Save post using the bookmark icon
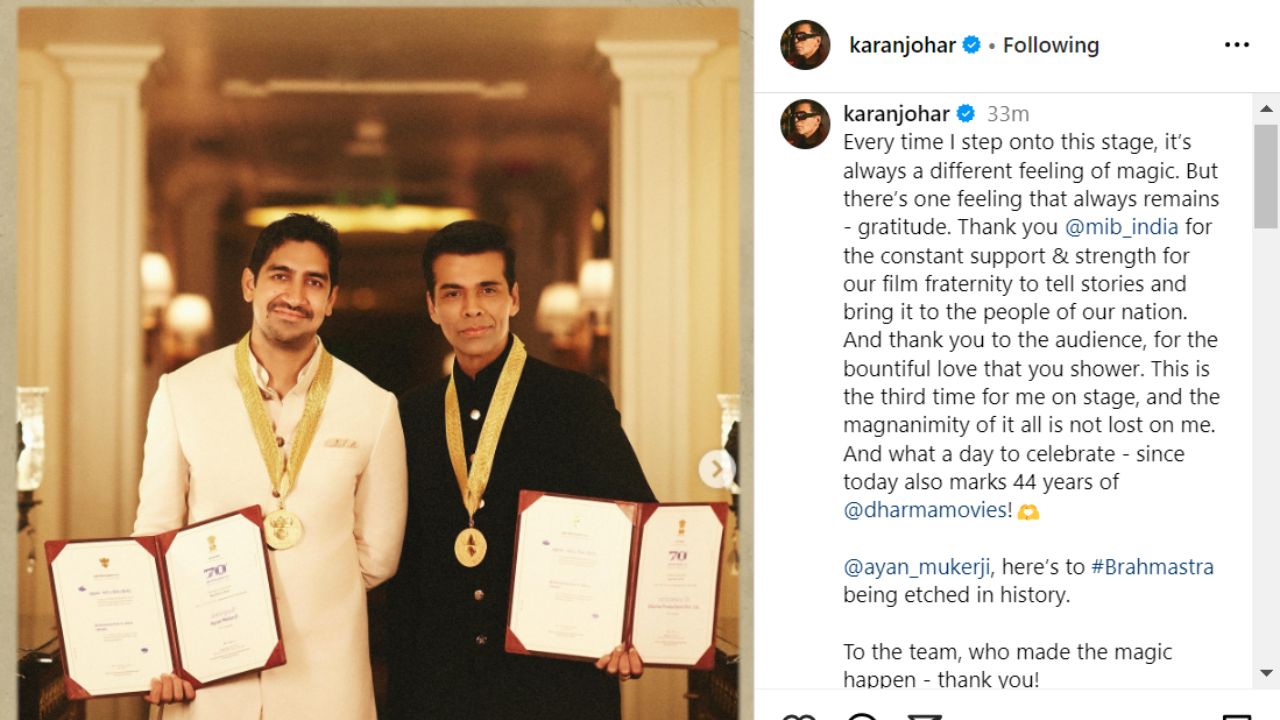 1237,716
